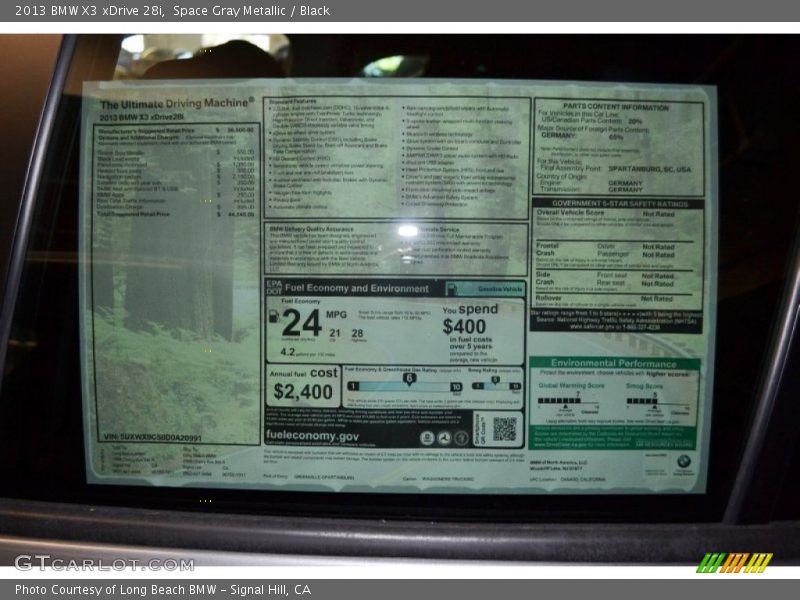
Task: Click the photo courtesy Long Beach BMW caption
Action: (x=163, y=590)
